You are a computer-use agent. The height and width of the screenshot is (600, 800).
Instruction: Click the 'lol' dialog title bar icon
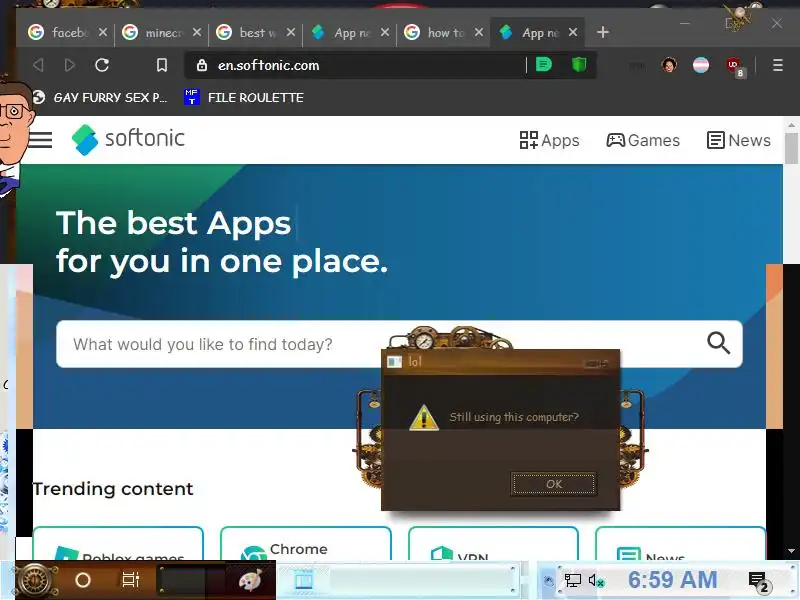pyautogui.click(x=394, y=362)
